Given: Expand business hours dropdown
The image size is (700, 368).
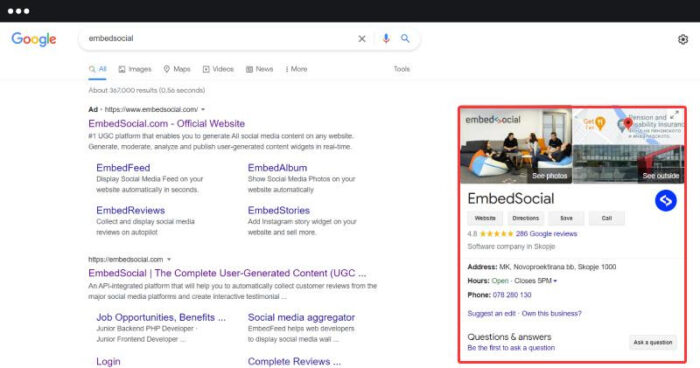Looking at the screenshot, I should [x=555, y=281].
